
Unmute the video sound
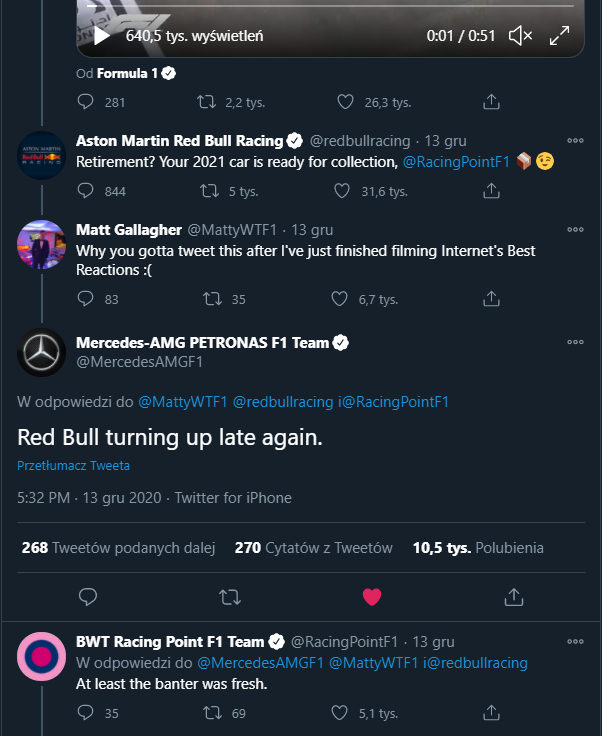pyautogui.click(x=520, y=36)
